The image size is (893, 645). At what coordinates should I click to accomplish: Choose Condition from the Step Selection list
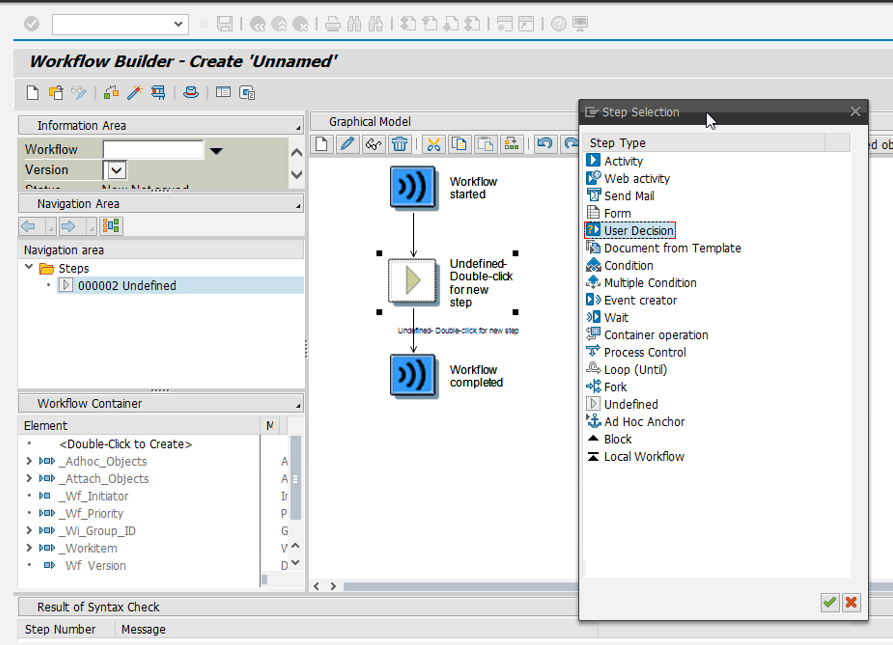coord(620,265)
